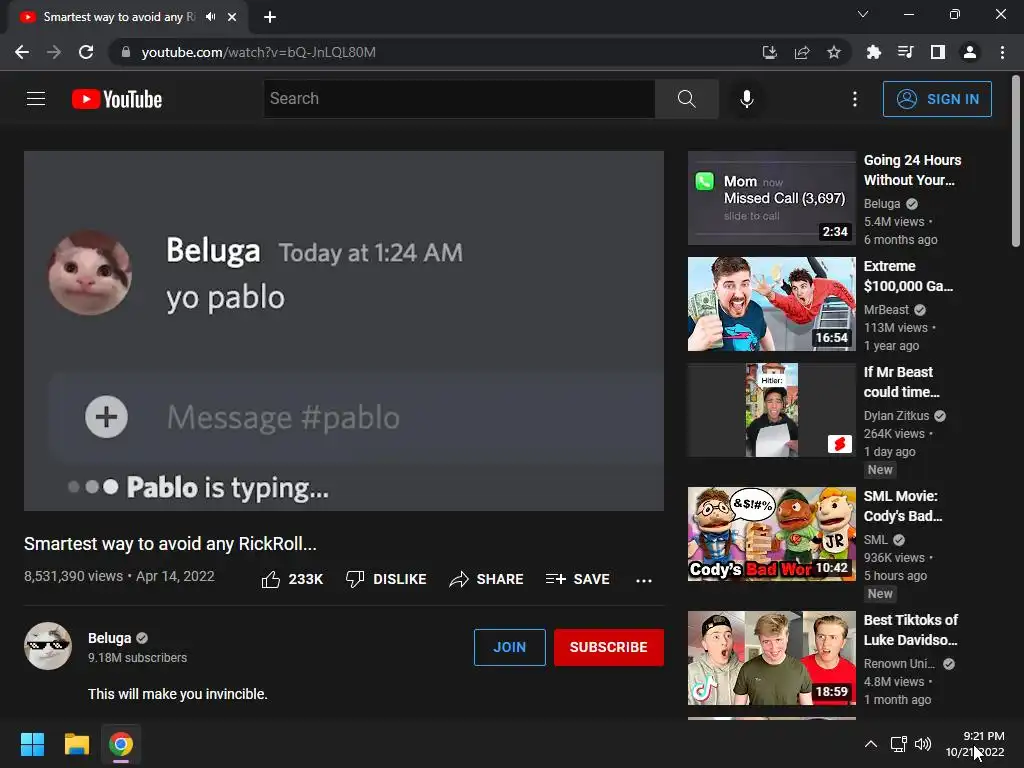Dislike the video
1024x768 pixels.
pos(386,579)
